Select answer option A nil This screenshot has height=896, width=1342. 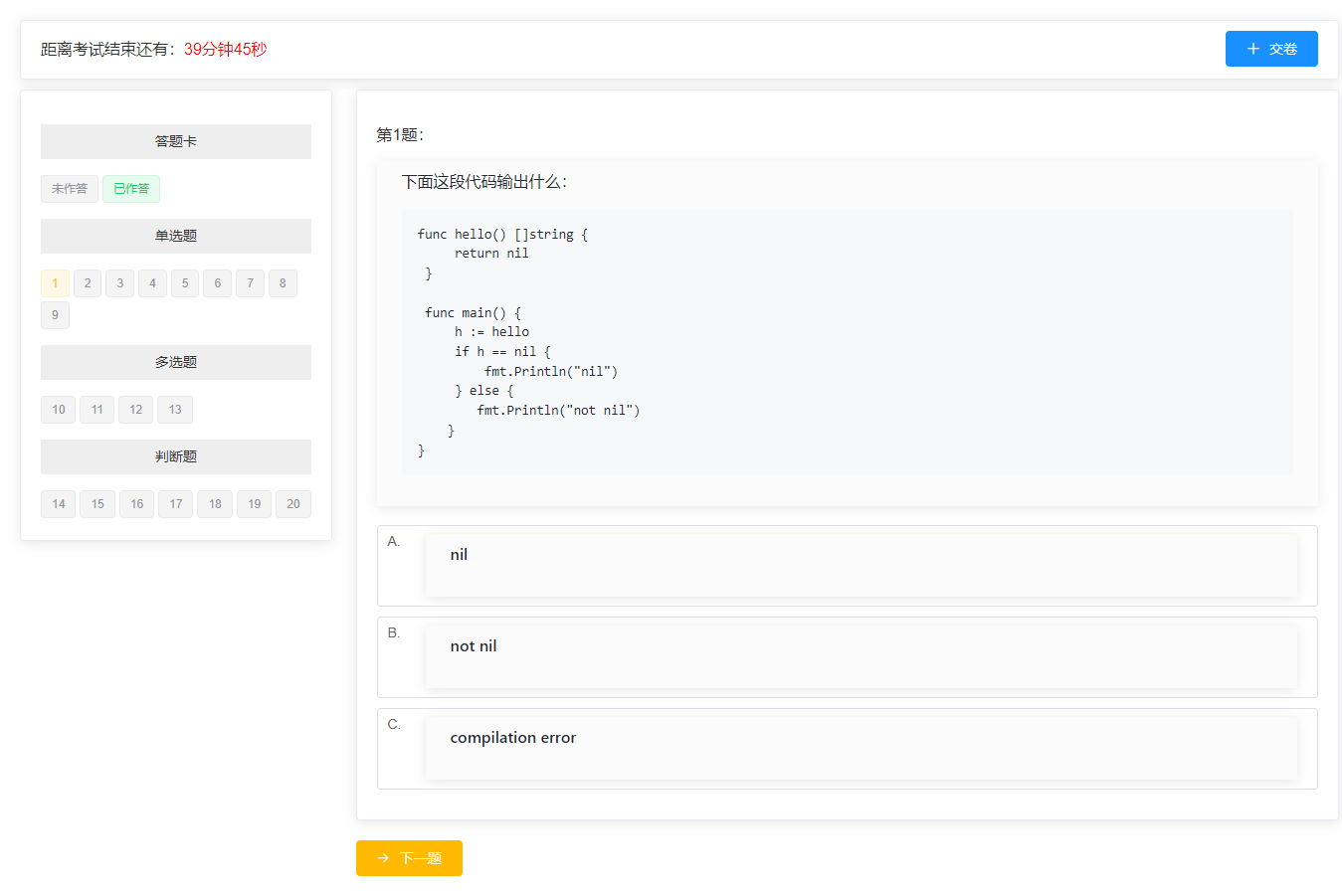point(847,566)
